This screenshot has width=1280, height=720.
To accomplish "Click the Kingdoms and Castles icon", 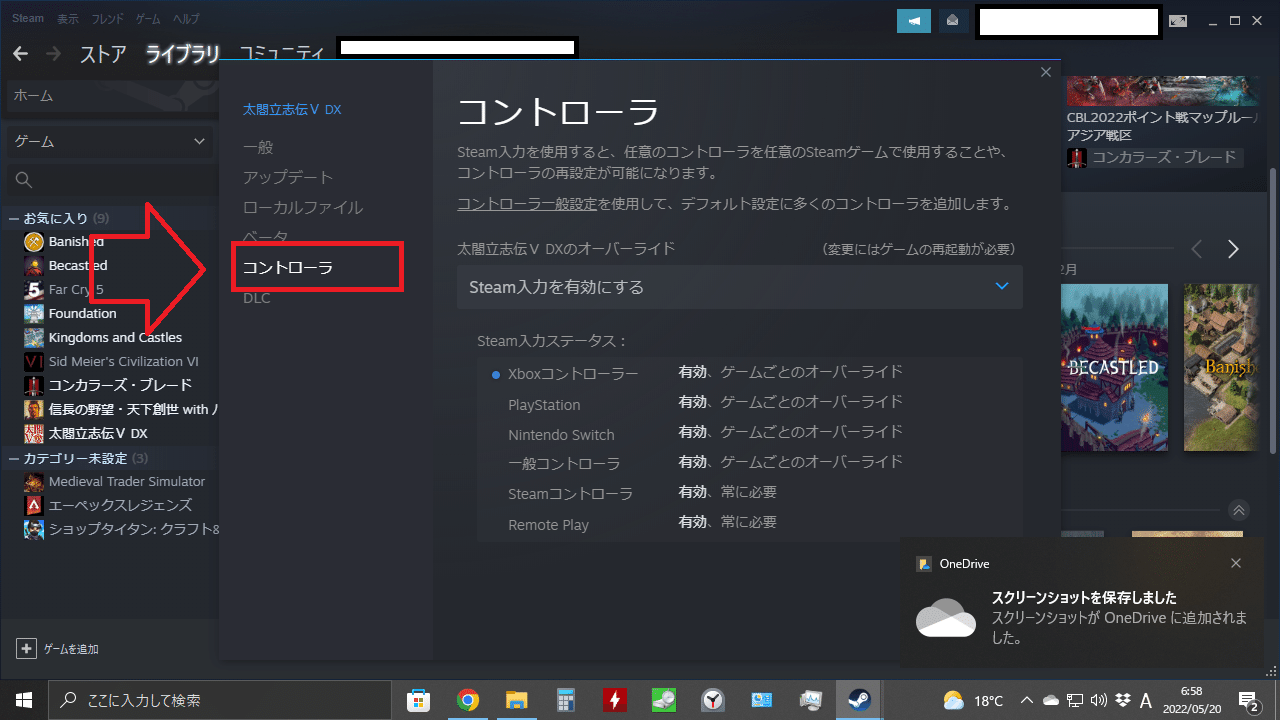I will pos(34,338).
